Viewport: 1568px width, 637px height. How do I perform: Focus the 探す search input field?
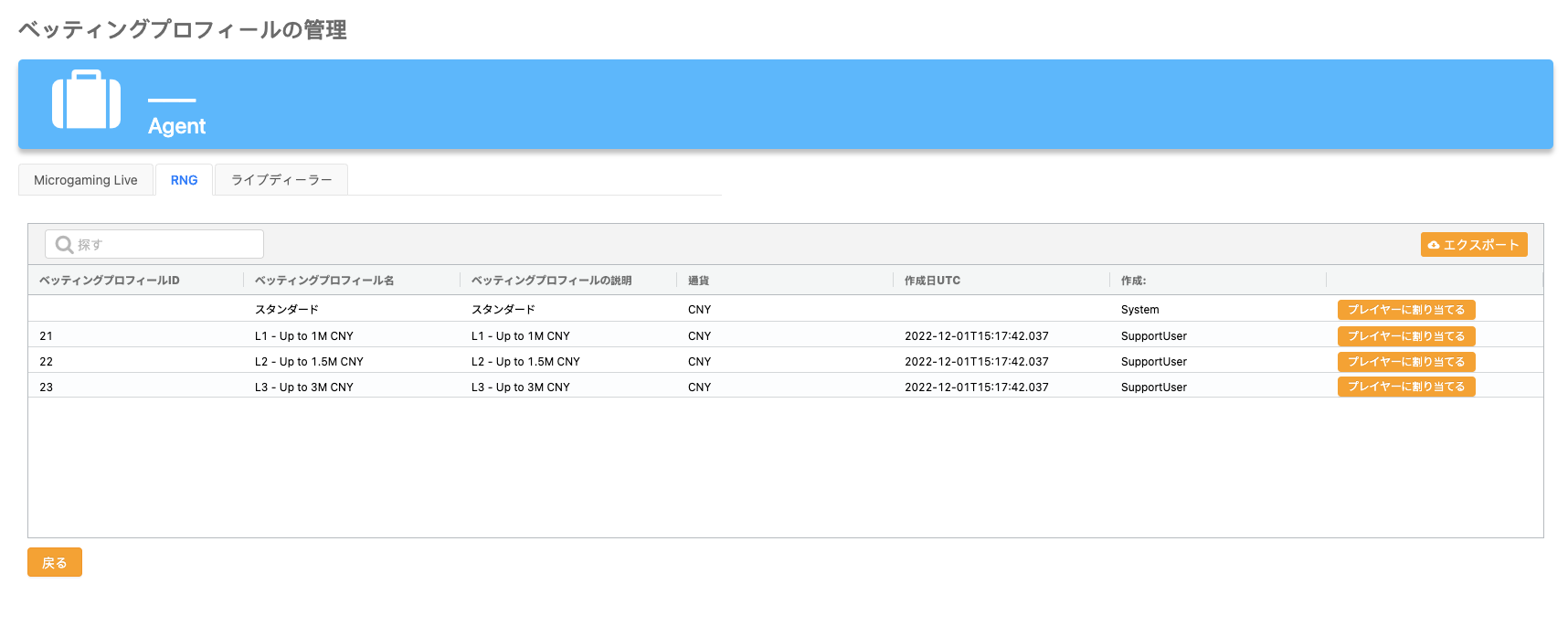(164, 245)
